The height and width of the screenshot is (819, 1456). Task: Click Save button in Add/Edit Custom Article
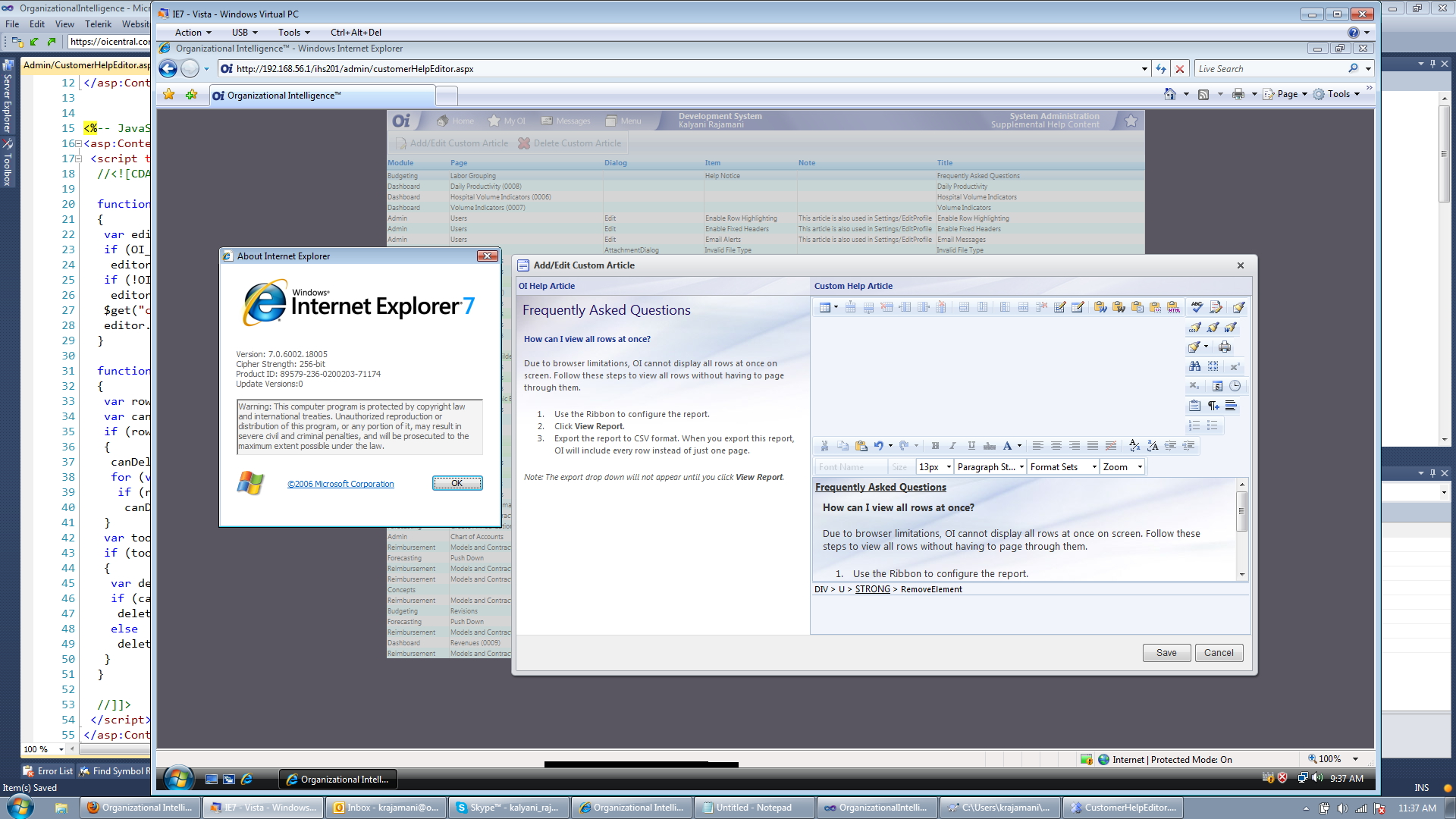click(1166, 653)
